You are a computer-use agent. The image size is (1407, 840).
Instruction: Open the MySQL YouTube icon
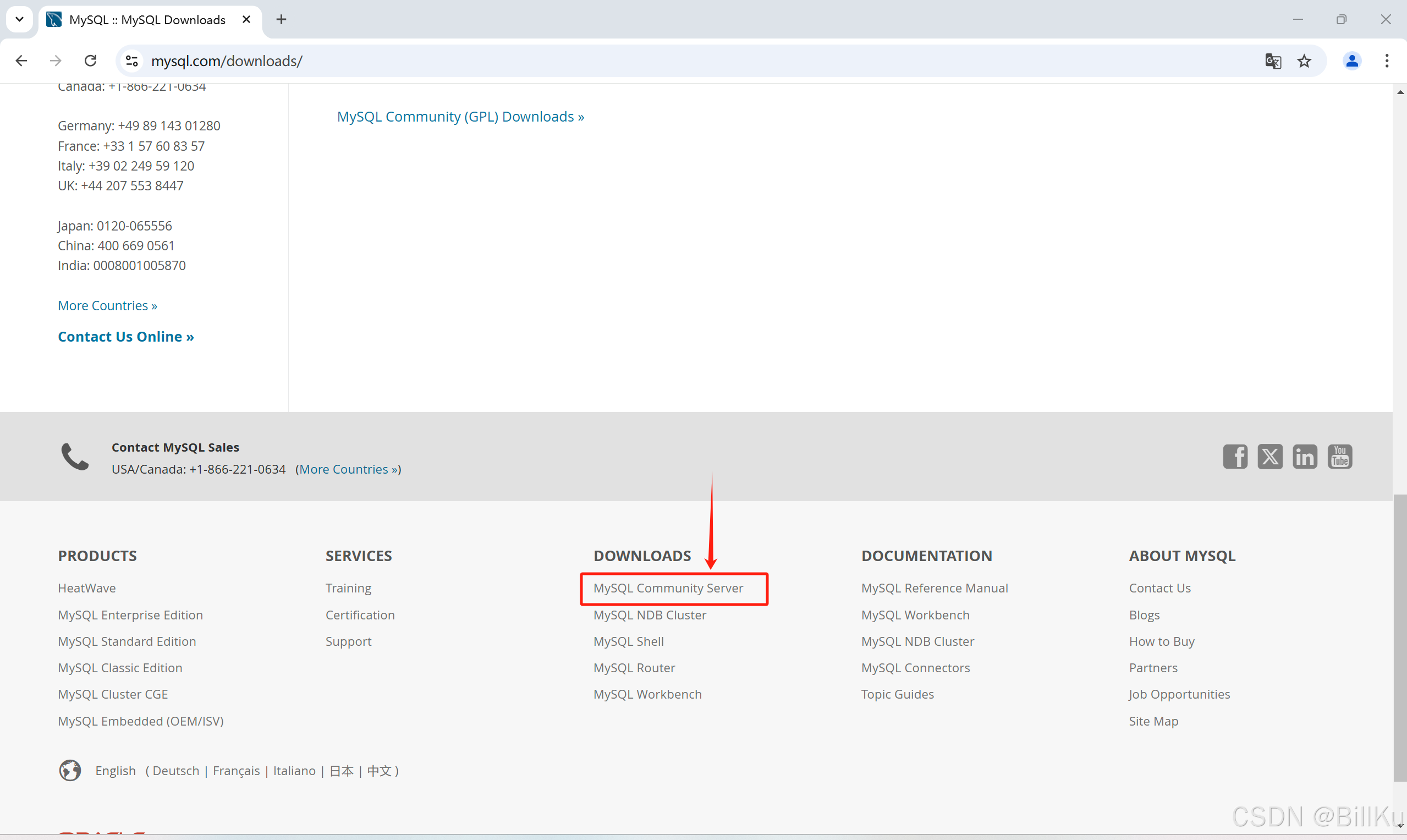click(x=1340, y=457)
